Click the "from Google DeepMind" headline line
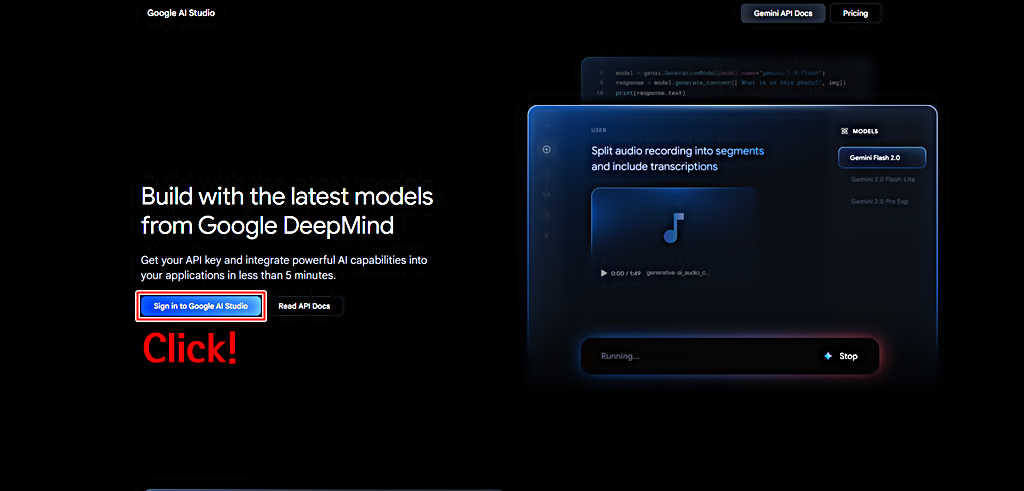1024x491 pixels. click(268, 226)
